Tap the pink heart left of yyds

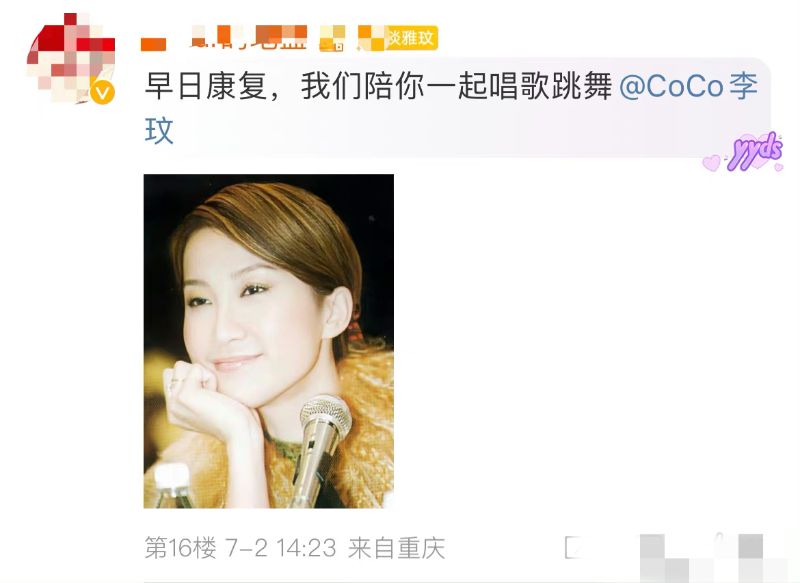(712, 162)
